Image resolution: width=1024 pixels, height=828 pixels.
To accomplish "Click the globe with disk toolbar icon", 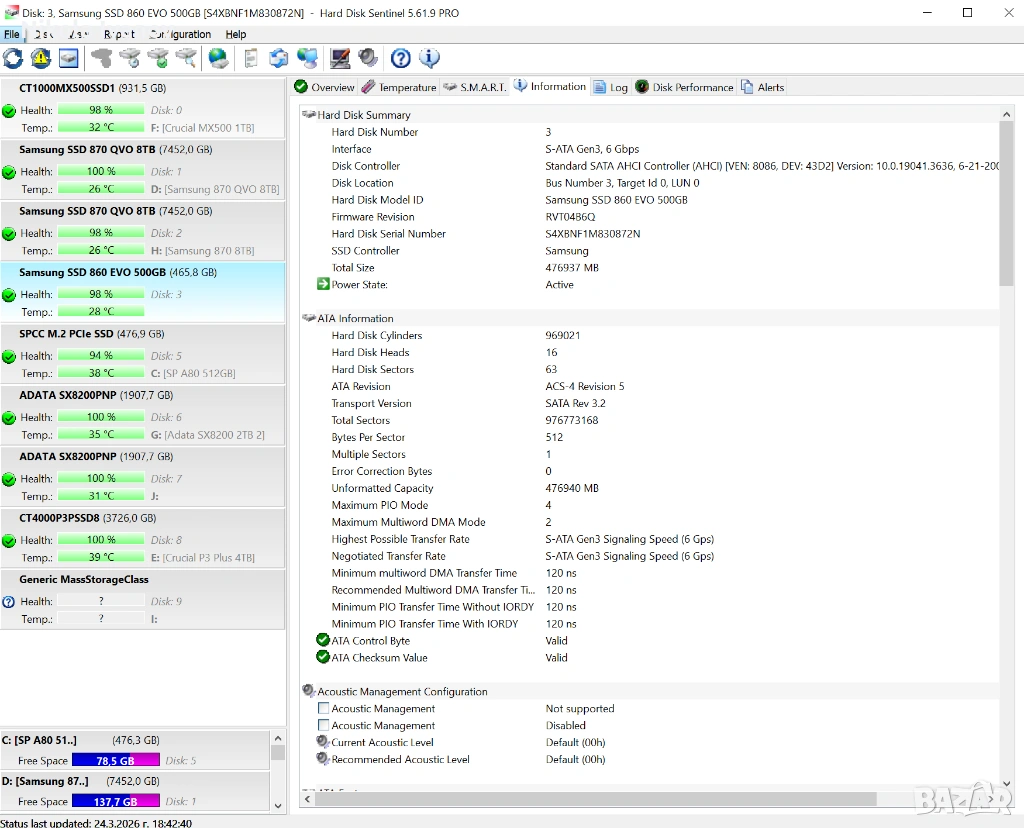I will 218,58.
